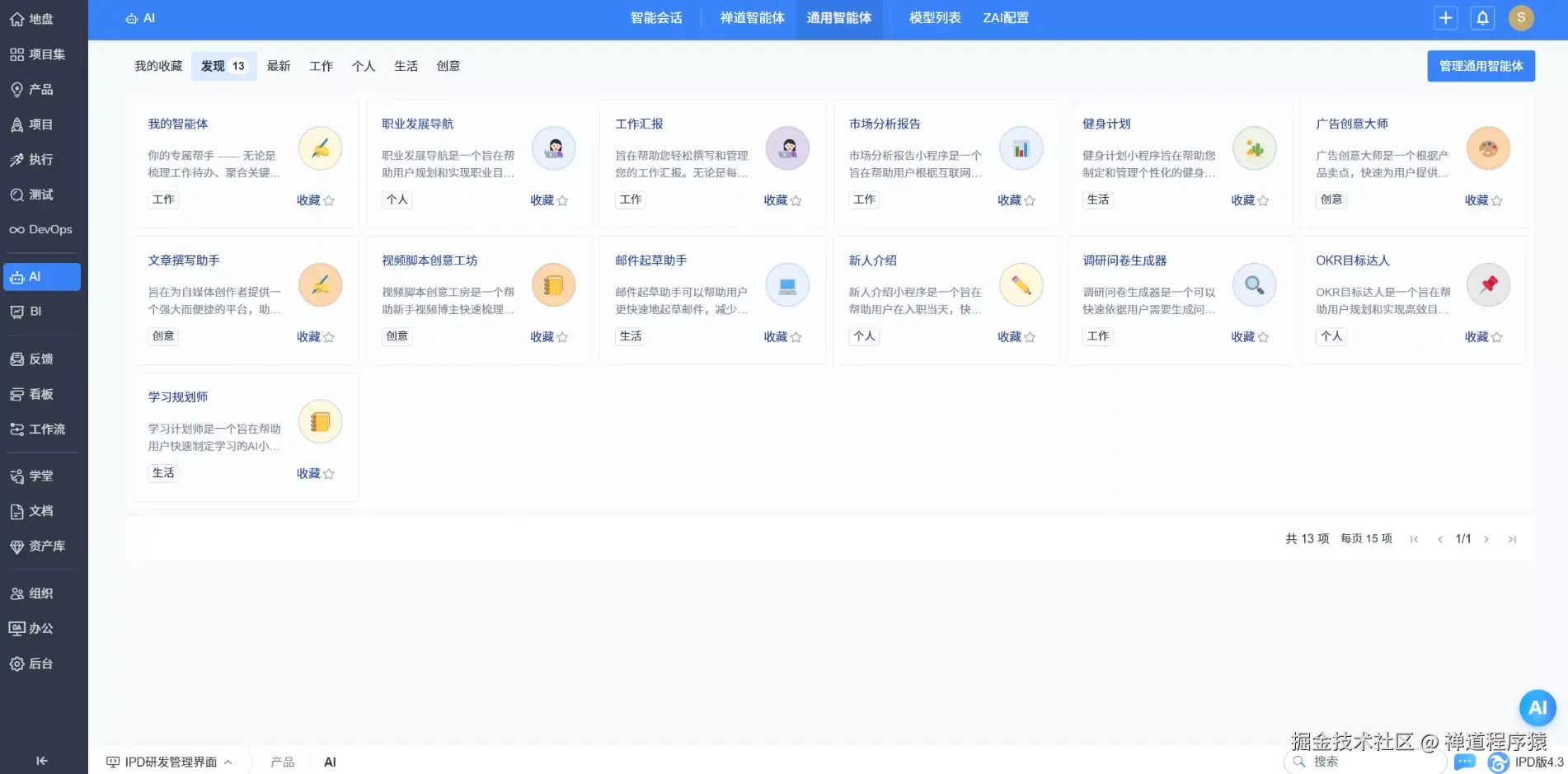The image size is (1568, 774).
Task: Click the 管理通用智能体 button
Action: [1481, 66]
